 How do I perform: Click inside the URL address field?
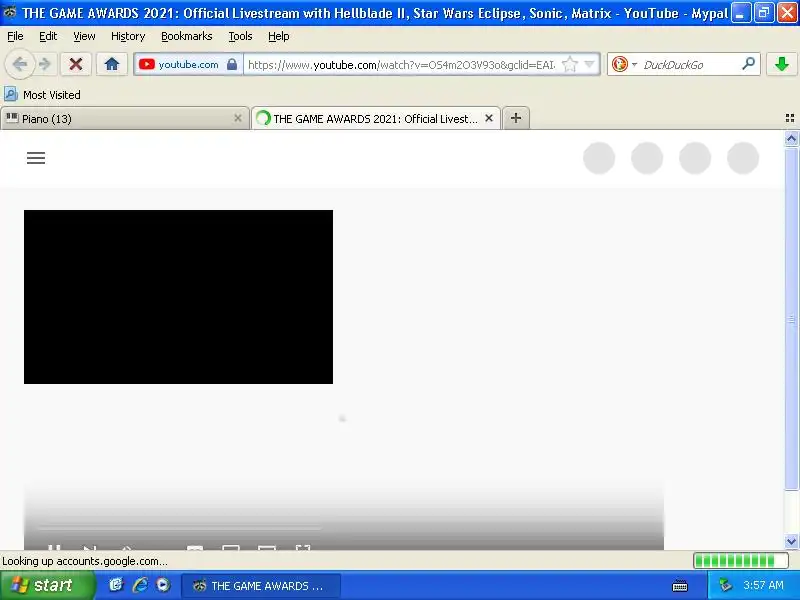[401, 64]
